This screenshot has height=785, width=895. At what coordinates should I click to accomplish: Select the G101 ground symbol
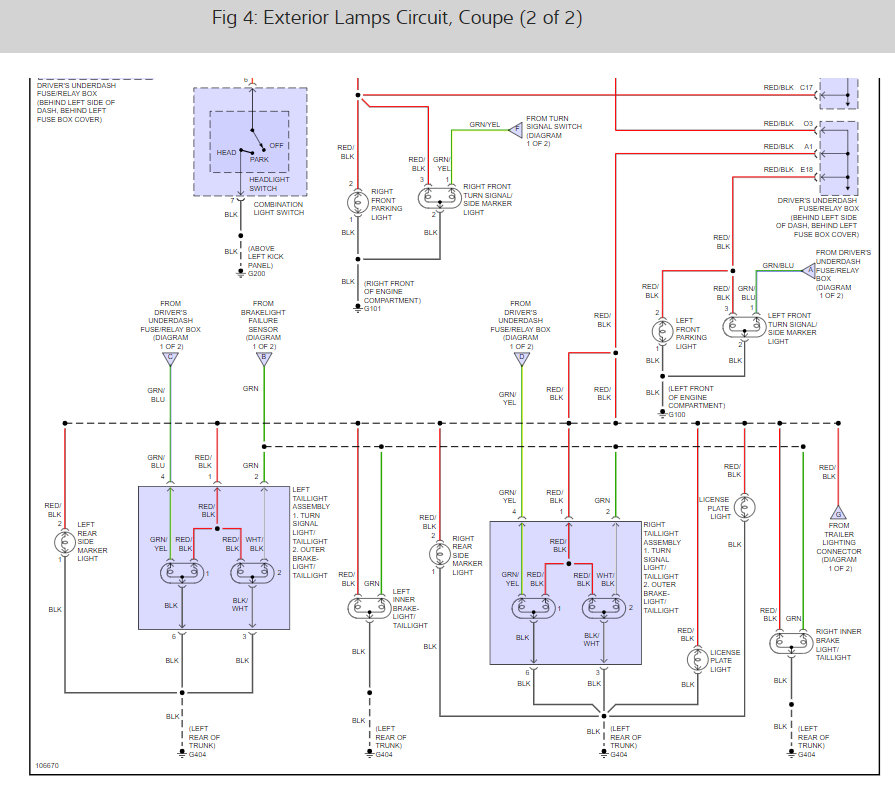[358, 308]
